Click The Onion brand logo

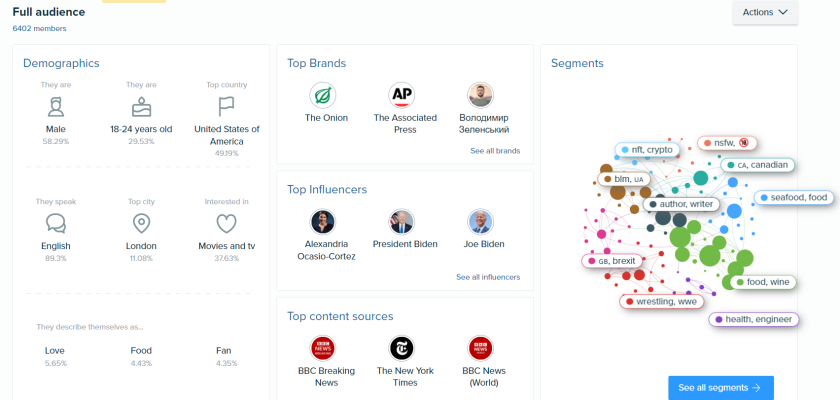point(322,96)
